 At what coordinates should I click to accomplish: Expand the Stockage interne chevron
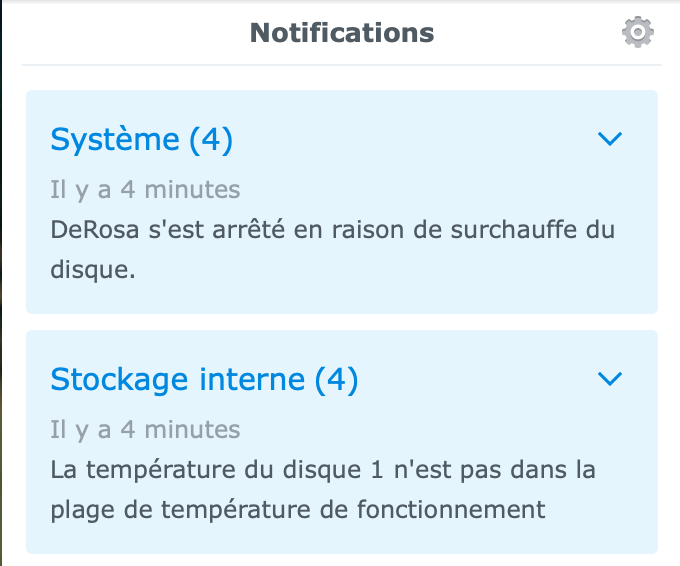(x=609, y=379)
